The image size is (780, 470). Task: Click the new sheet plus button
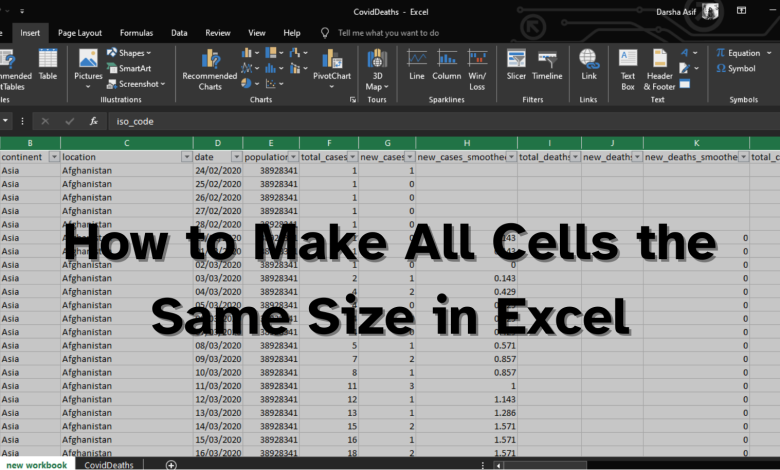point(171,465)
